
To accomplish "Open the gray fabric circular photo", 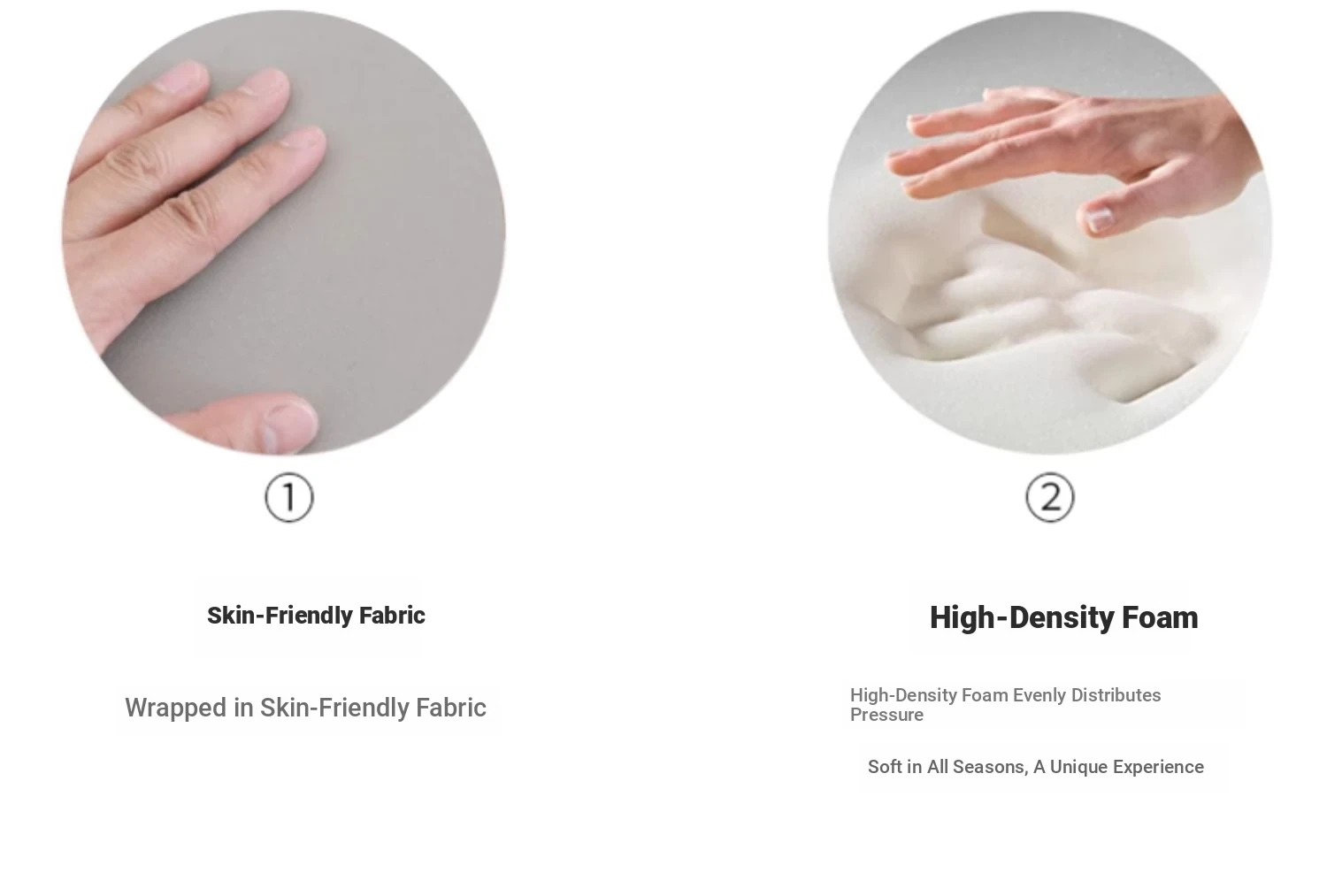I will pos(283,233).
